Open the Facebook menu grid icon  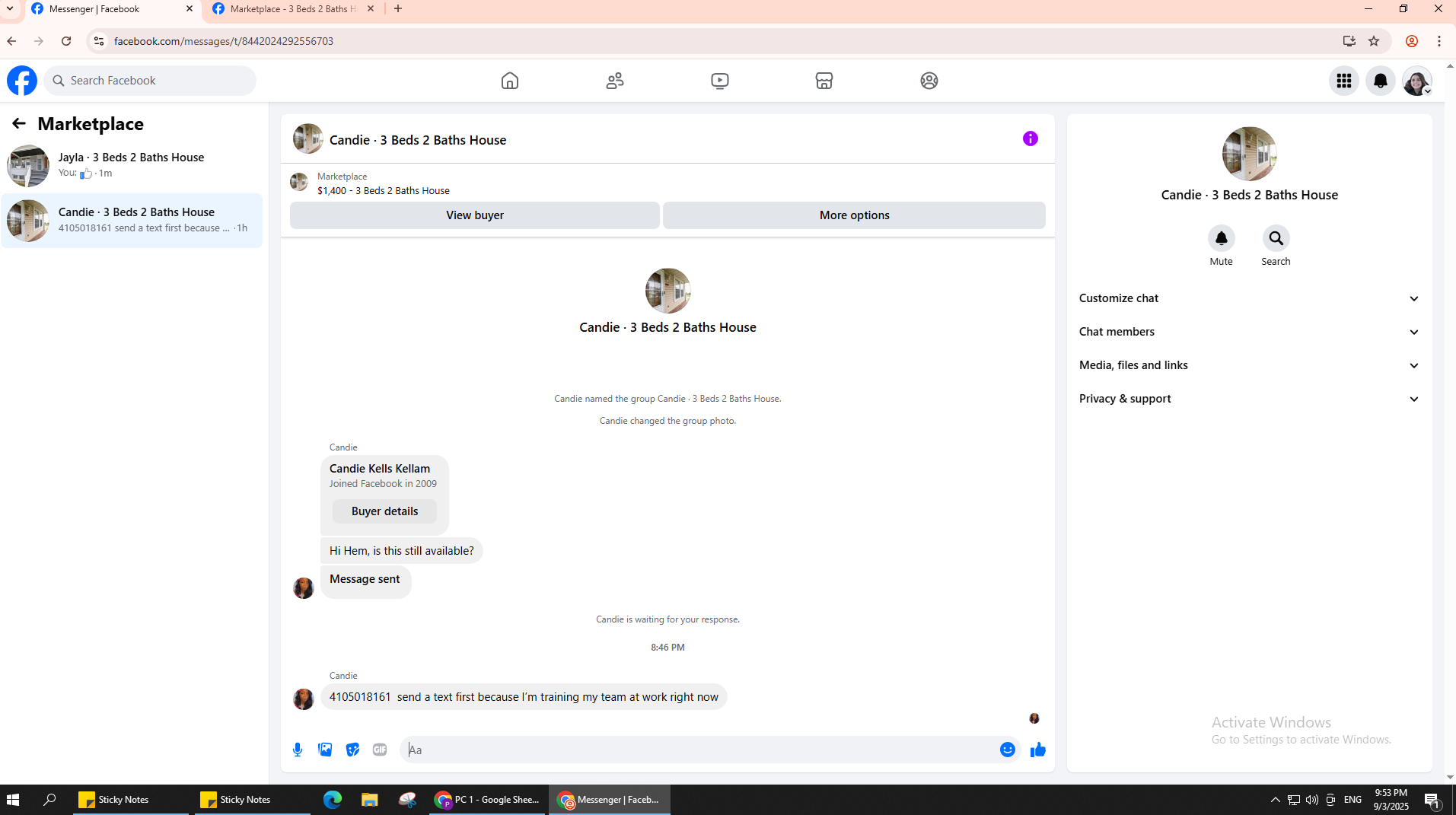point(1344,81)
